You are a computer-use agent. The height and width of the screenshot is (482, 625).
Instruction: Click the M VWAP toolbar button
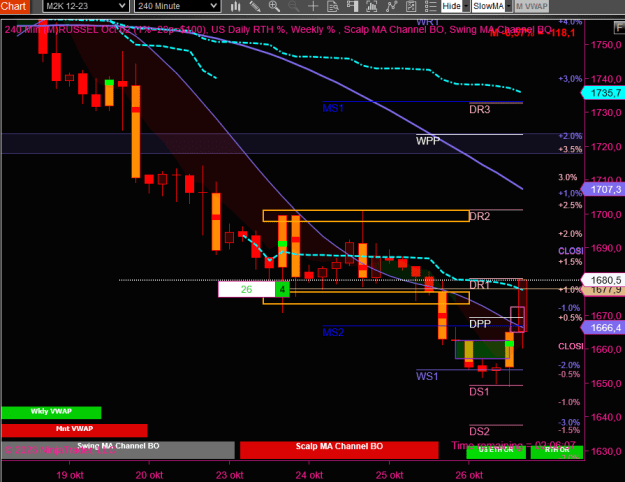pos(531,6)
